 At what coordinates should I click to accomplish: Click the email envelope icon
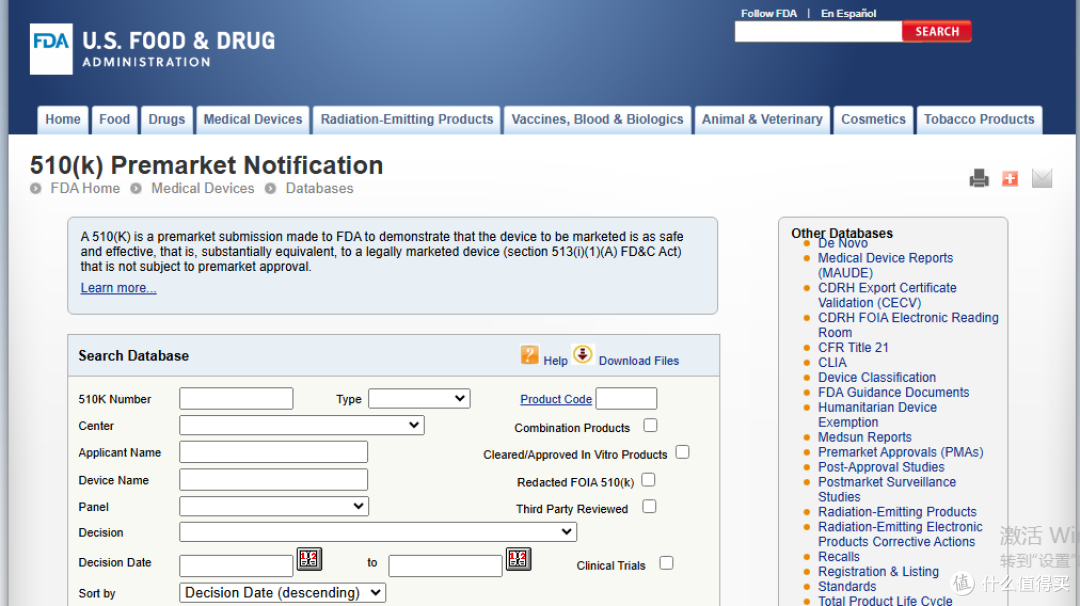coord(1041,178)
